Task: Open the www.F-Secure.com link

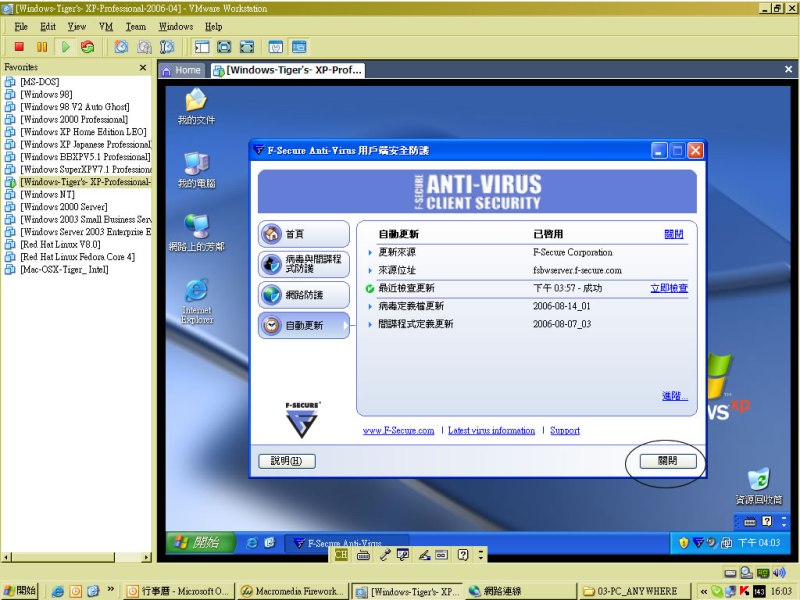Action: point(398,431)
